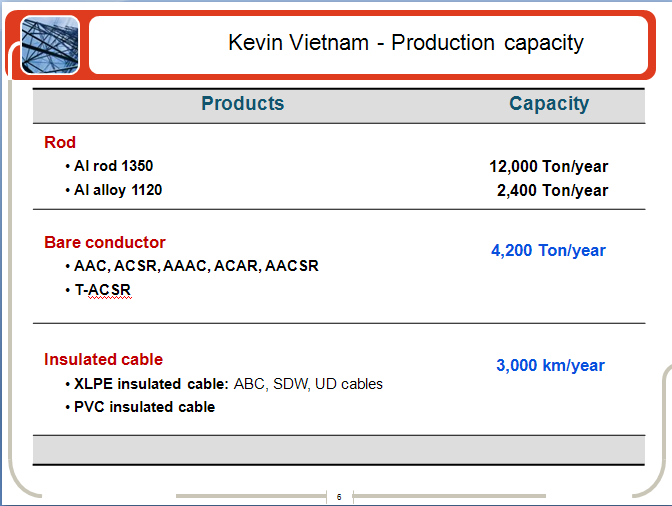Viewport: 672px width, 506px height.
Task: Select the 12,000 Ton/year value
Action: 549,166
